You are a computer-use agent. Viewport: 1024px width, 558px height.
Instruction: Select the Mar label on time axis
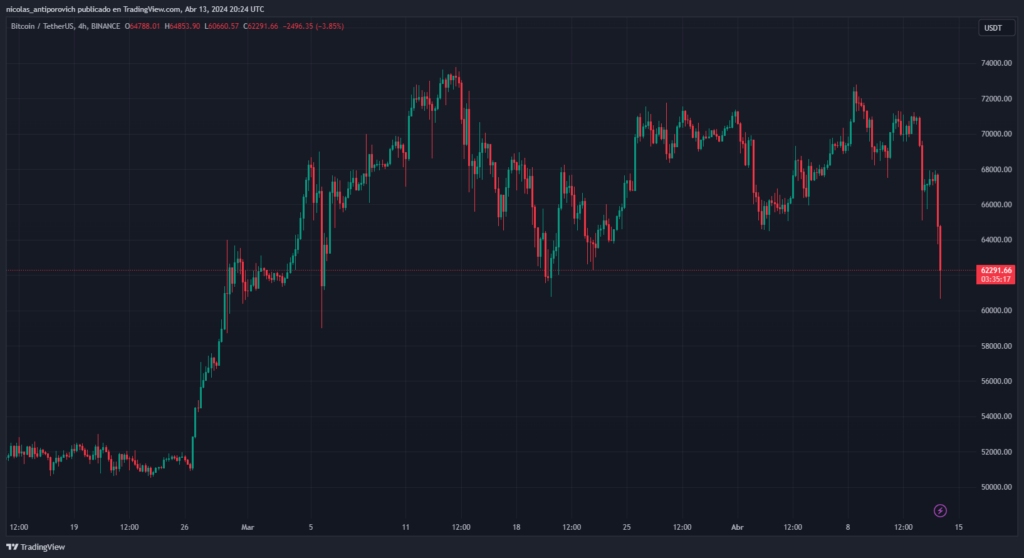pyautogui.click(x=248, y=526)
